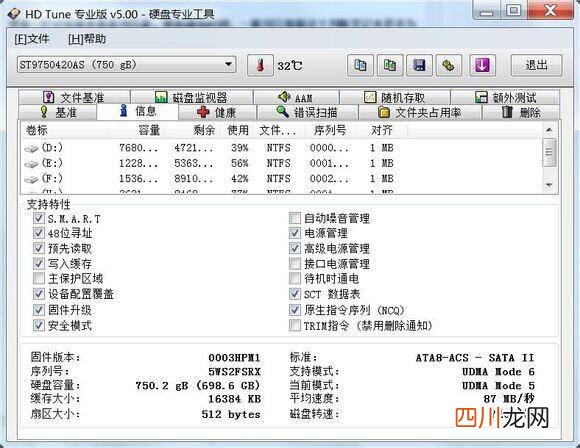Screen dimensions: 580x448
Task: Click the thermometer temperature icon
Action: tap(260, 65)
